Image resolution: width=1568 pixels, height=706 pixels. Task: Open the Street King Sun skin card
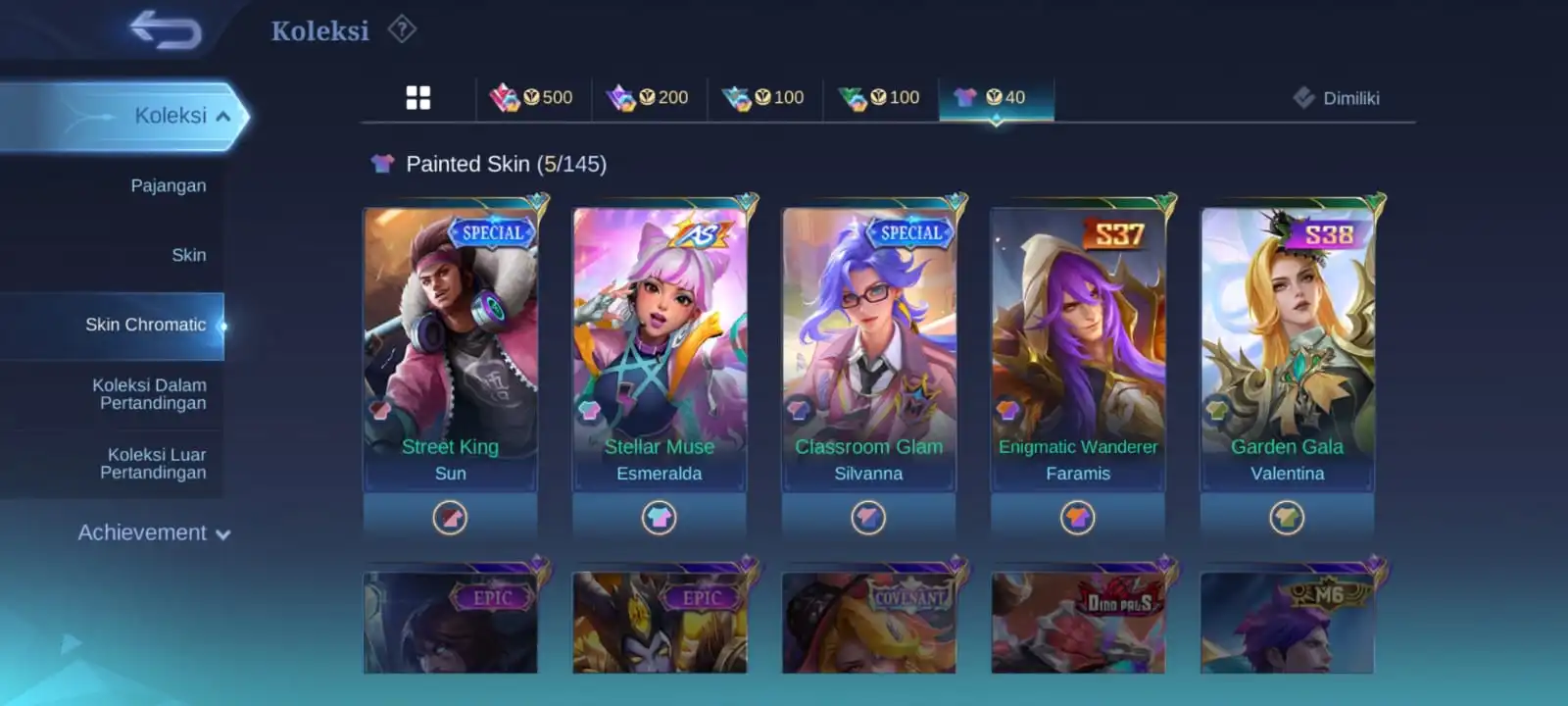coord(450,348)
